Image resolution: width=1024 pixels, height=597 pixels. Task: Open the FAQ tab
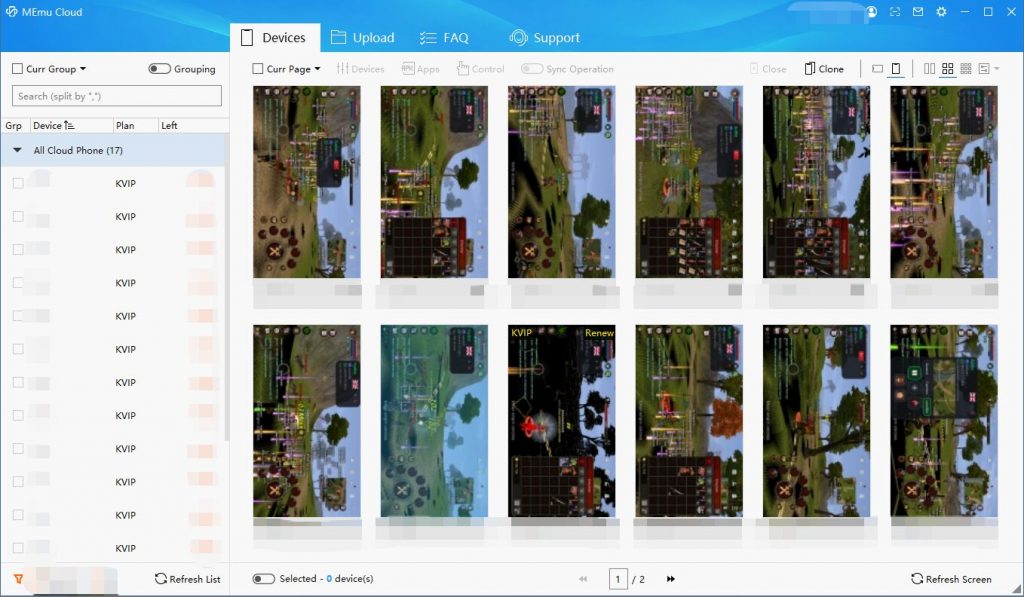point(444,38)
